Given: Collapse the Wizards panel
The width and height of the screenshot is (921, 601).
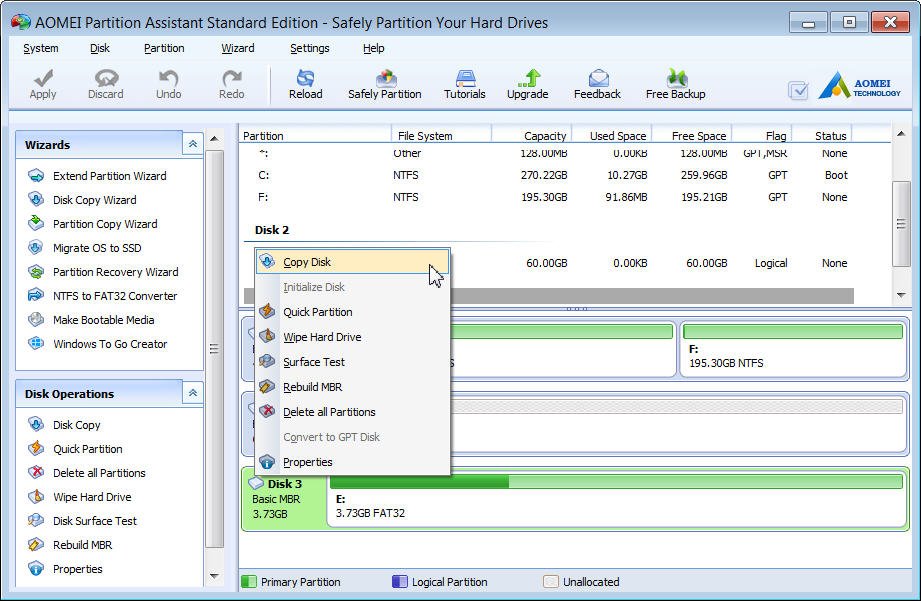Looking at the screenshot, I should [193, 144].
